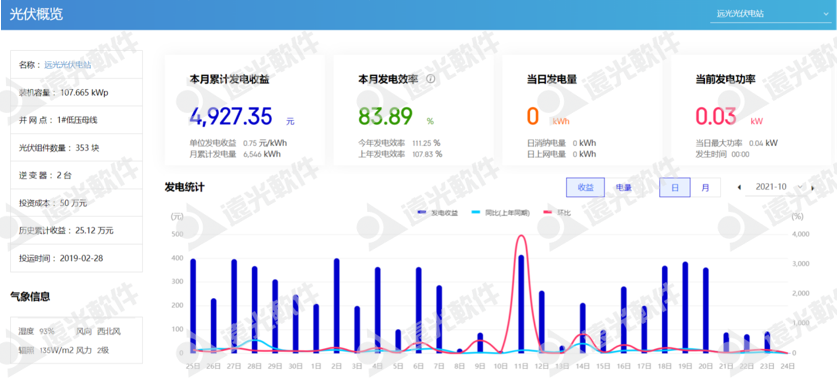Viewport: 837px width, 387px height.
Task: Click 辐照 135W/m2 weather value
Action: (x=46, y=351)
